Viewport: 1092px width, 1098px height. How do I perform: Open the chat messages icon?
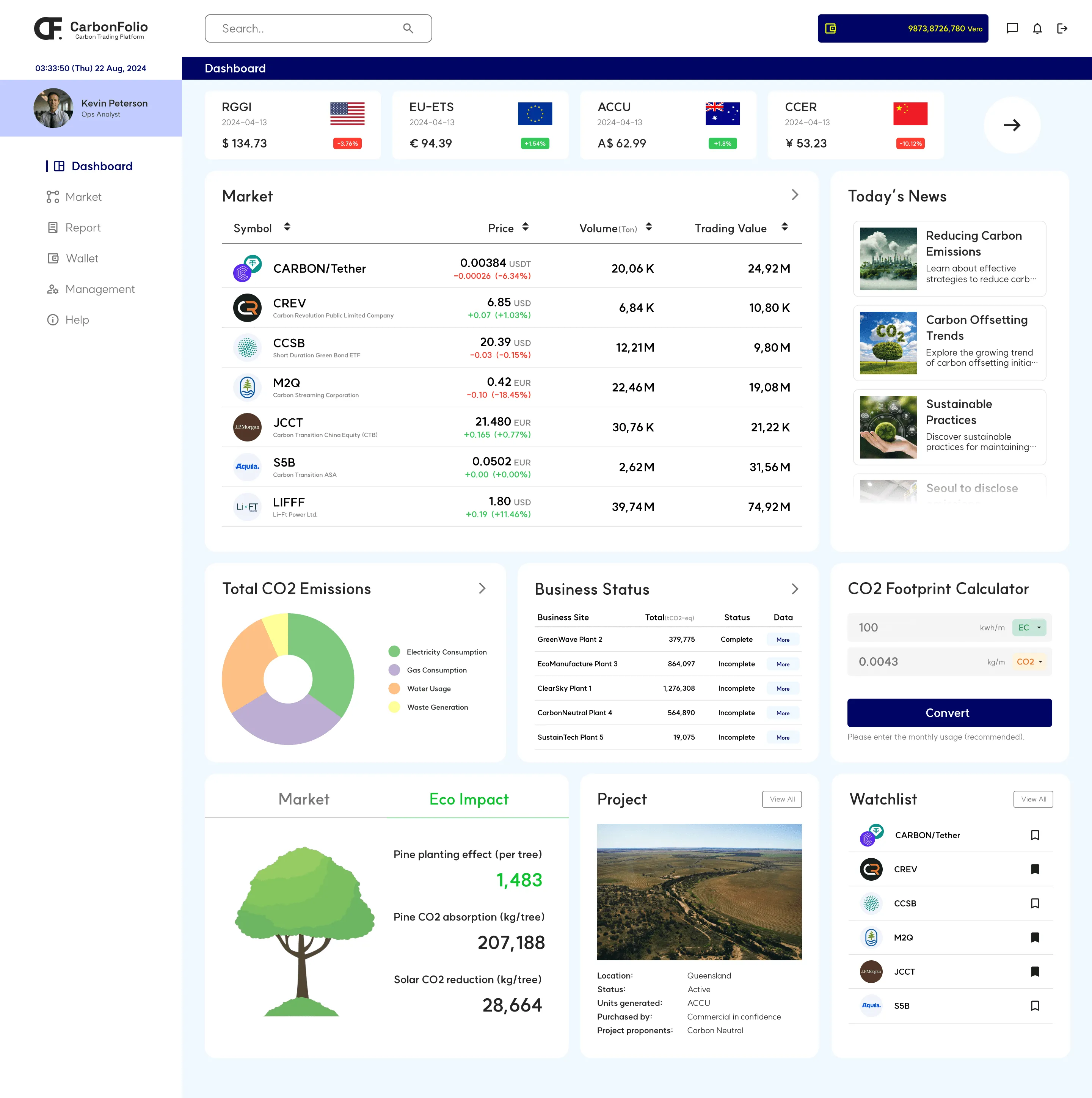tap(1012, 28)
